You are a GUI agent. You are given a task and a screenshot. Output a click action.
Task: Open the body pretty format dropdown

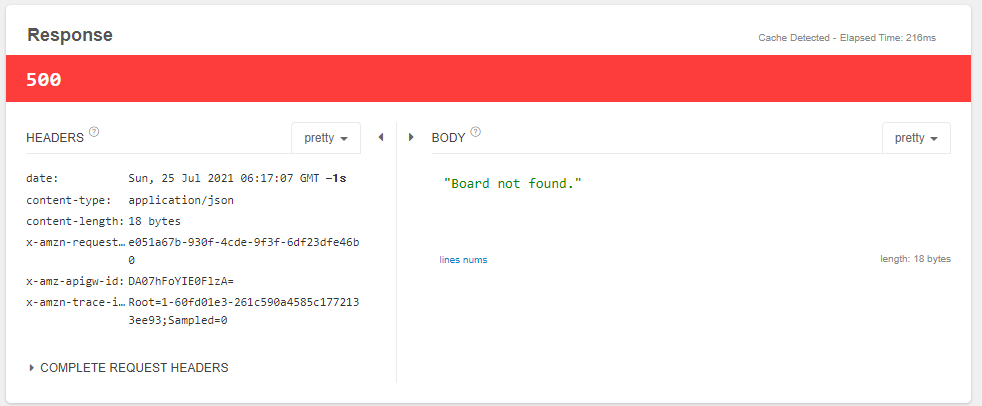[x=916, y=138]
